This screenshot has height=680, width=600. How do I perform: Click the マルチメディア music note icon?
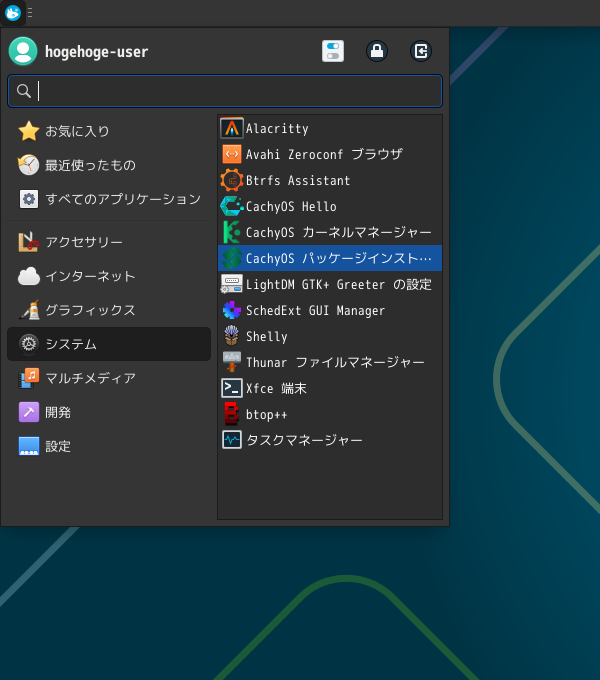[x=29, y=378]
